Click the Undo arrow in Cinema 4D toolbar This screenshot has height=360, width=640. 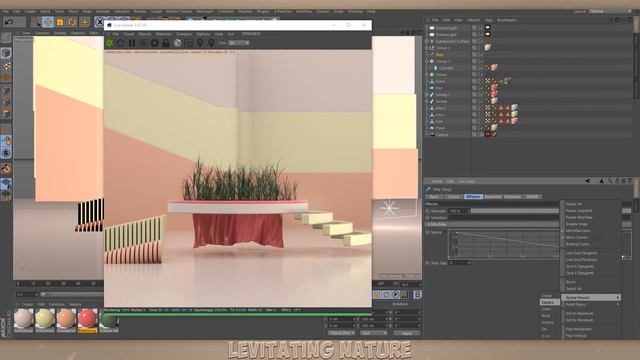coord(9,22)
